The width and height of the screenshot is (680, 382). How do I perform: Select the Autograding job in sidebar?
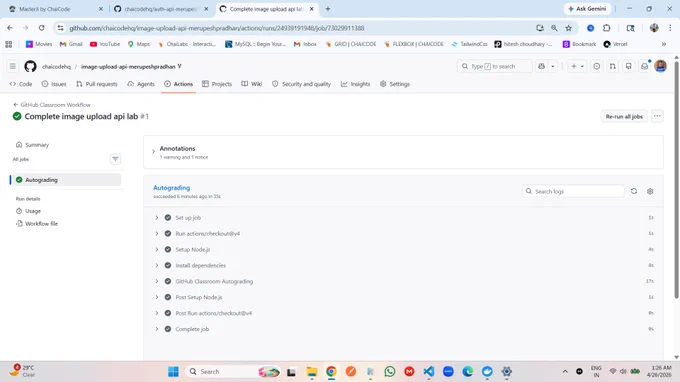[x=66, y=180]
